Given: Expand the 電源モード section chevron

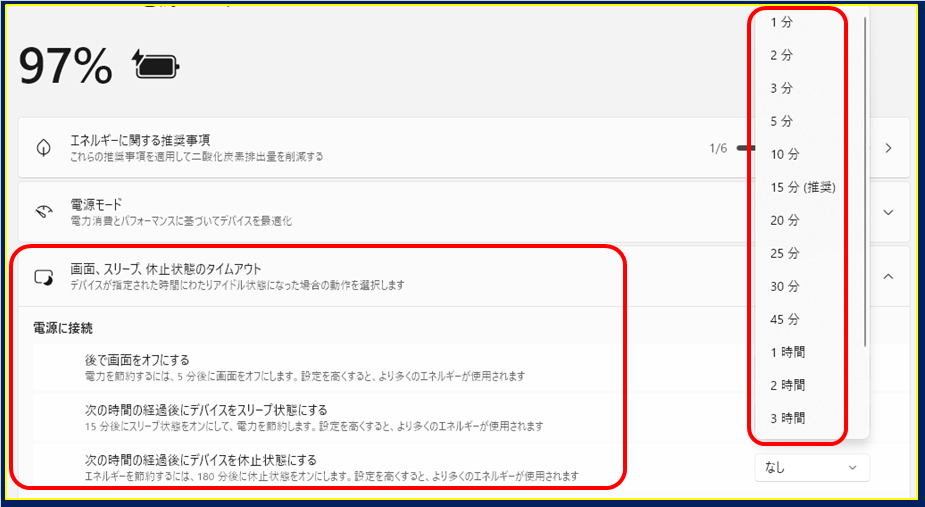Looking at the screenshot, I should (x=888, y=212).
